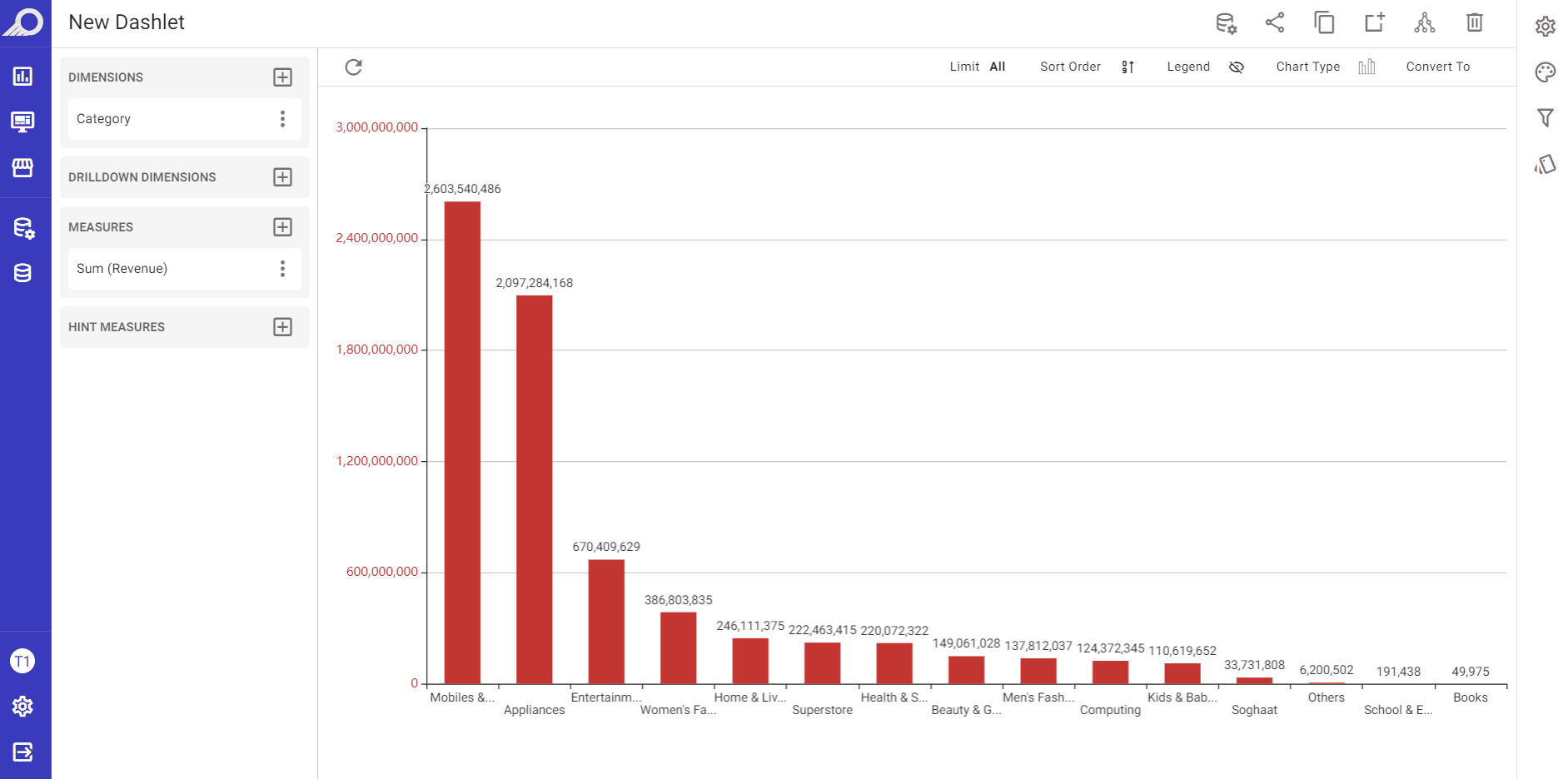This screenshot has height=779, width=1568.
Task: Open settings gear in left sidebar bottom
Action: tap(22, 707)
